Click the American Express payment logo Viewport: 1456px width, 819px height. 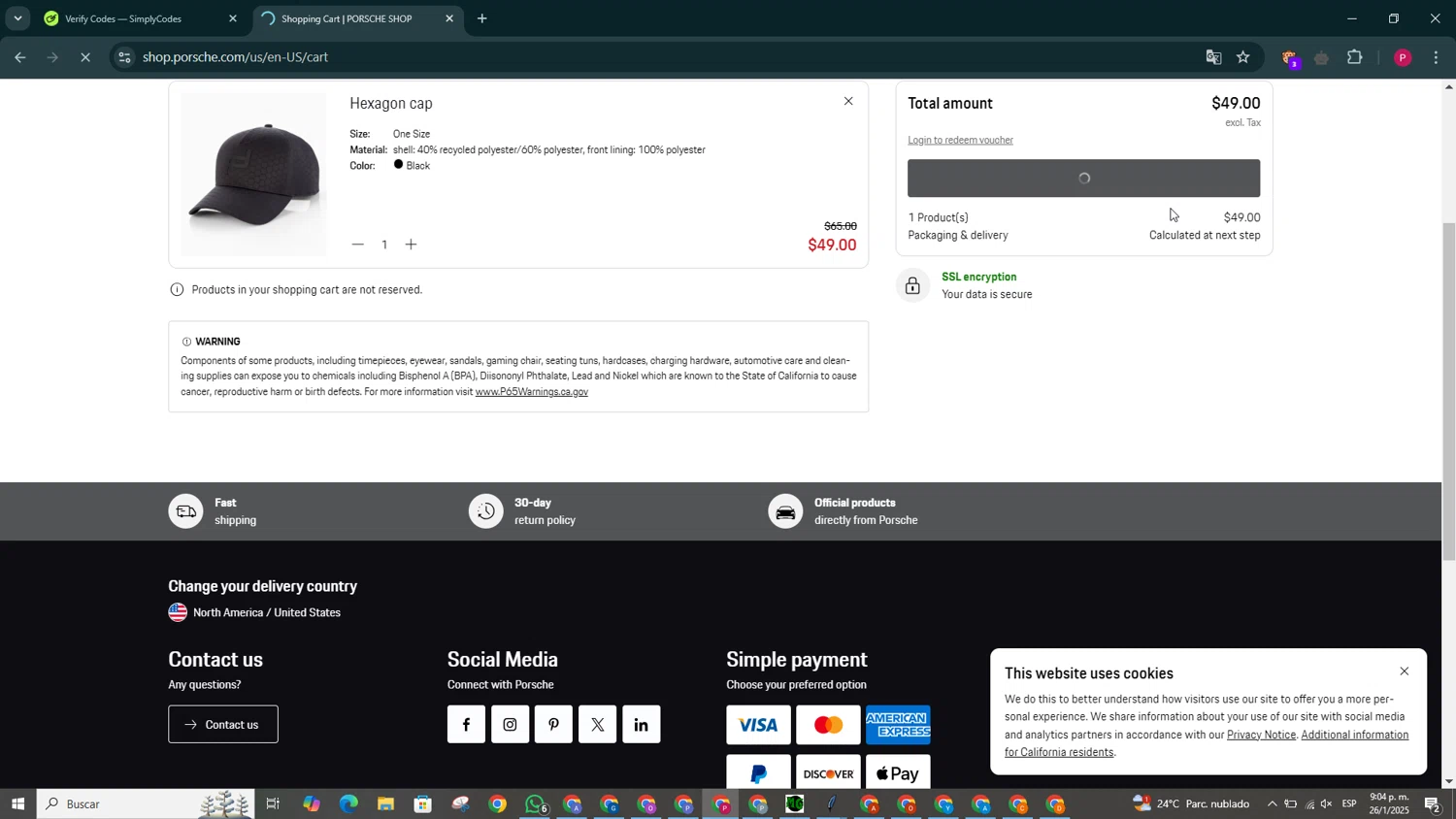[x=898, y=725]
